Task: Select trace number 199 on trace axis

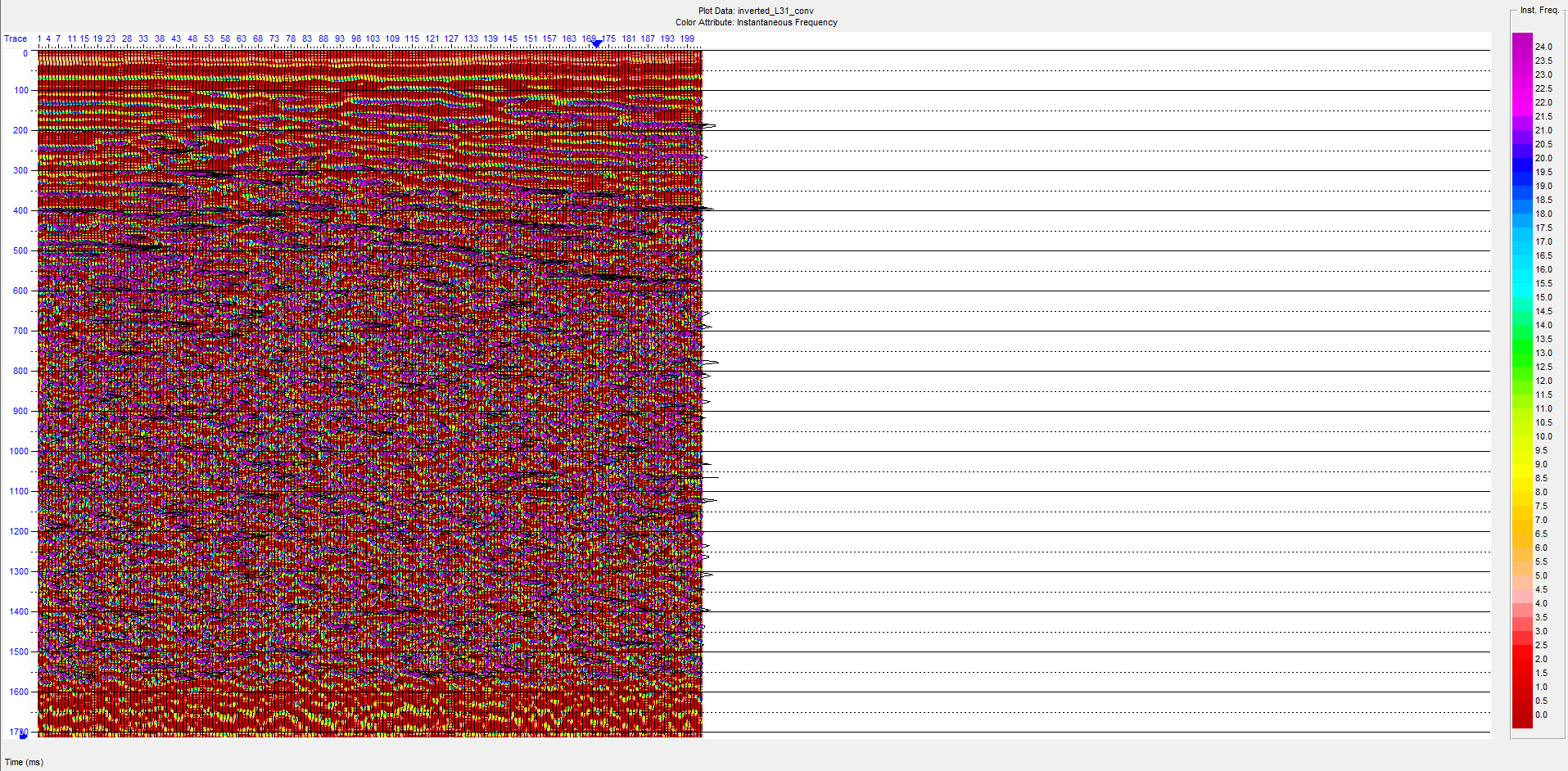Action: pos(687,38)
